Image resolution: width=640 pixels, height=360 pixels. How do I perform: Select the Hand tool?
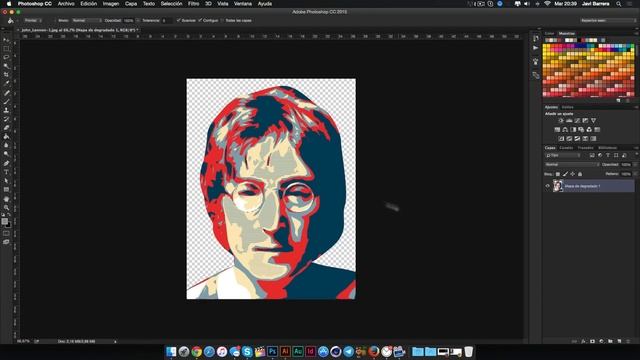coord(6,199)
